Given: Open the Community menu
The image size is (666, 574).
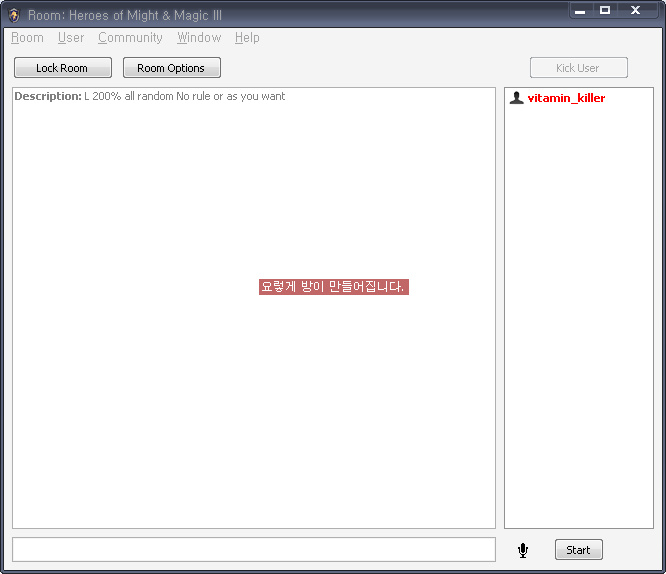Looking at the screenshot, I should coord(130,38).
